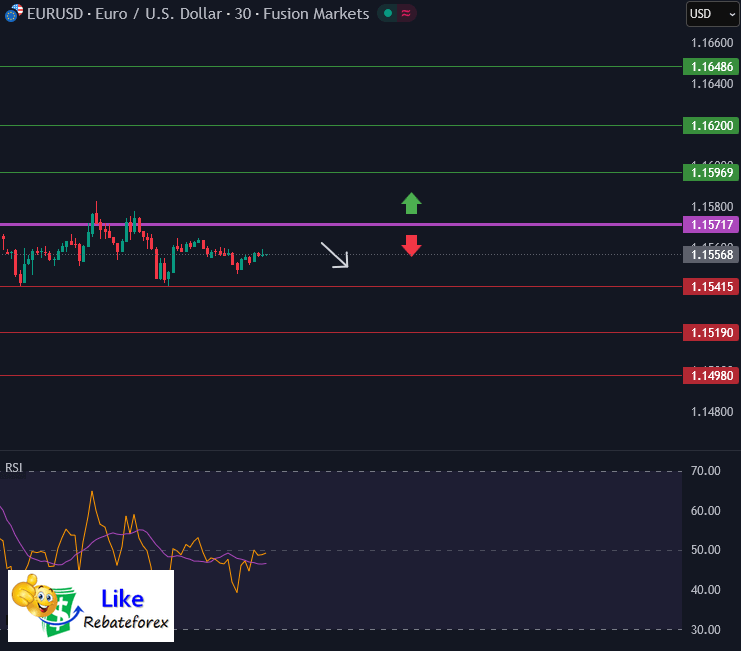Viewport: 741px width, 651px height.
Task: Select the red 1.15190 price label
Action: click(711, 333)
